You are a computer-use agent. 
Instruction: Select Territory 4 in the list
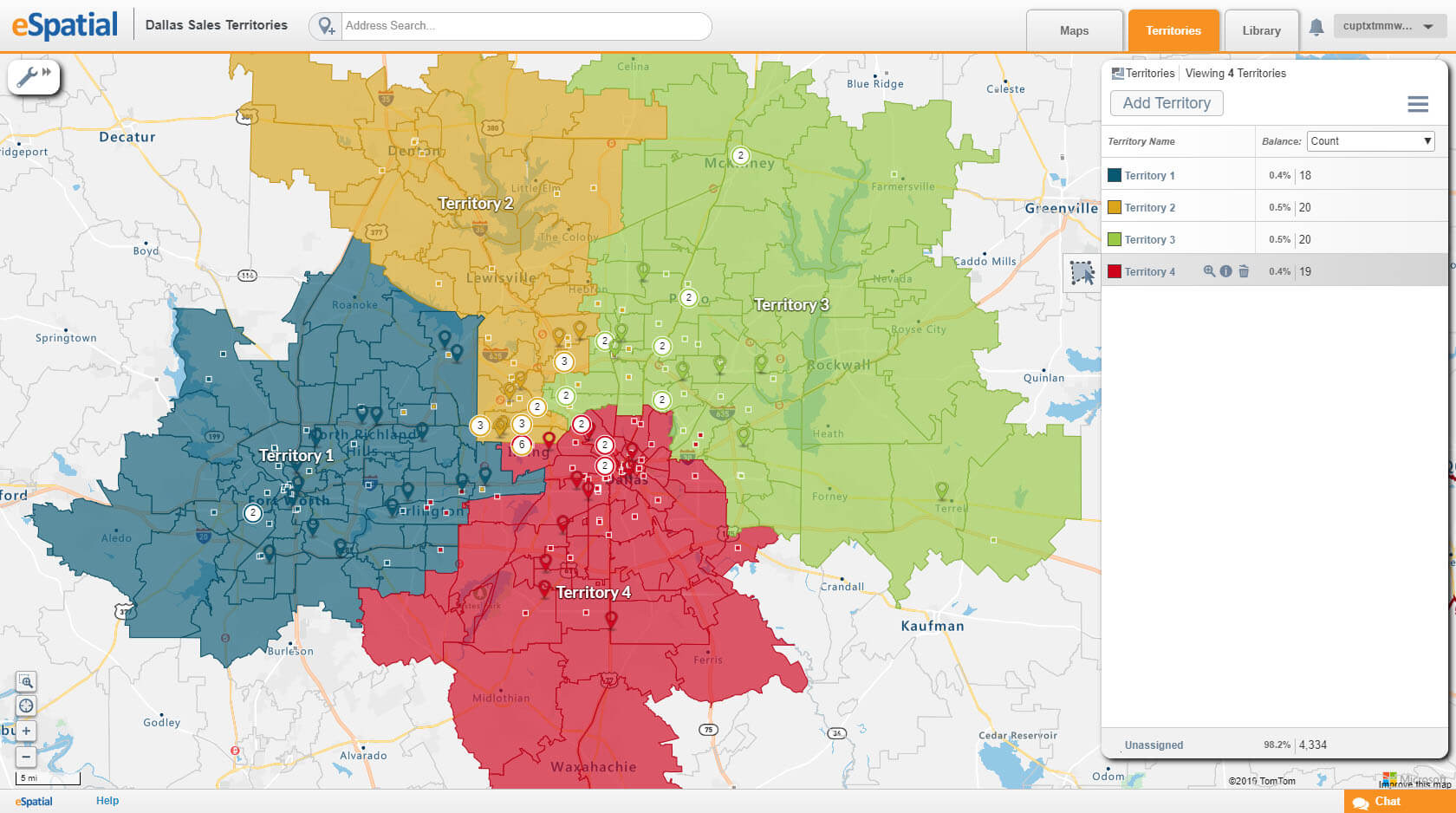pos(1149,272)
